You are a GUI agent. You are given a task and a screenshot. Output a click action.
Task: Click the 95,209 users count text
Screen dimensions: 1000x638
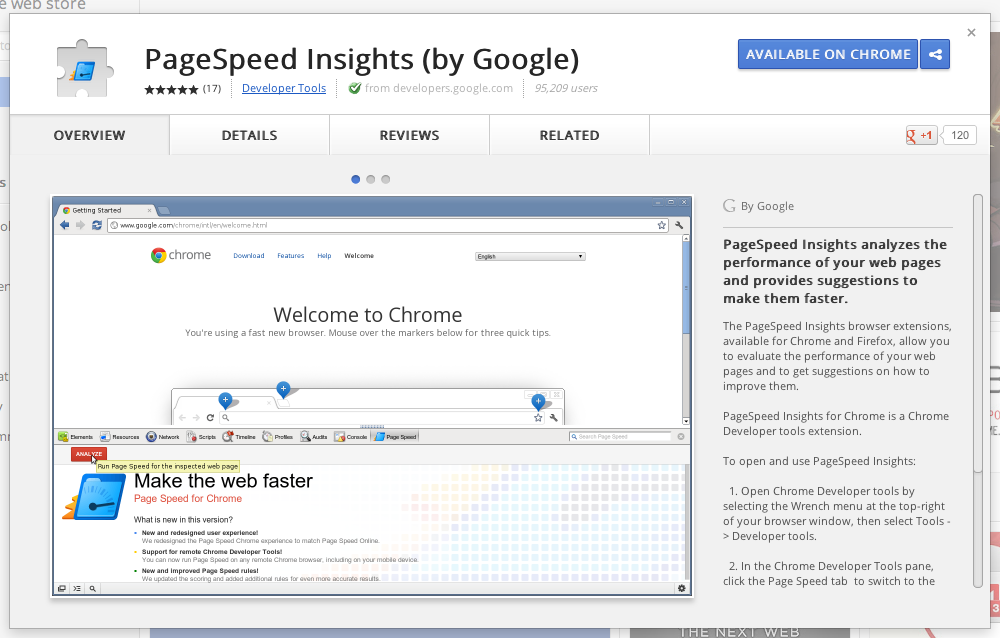566,88
